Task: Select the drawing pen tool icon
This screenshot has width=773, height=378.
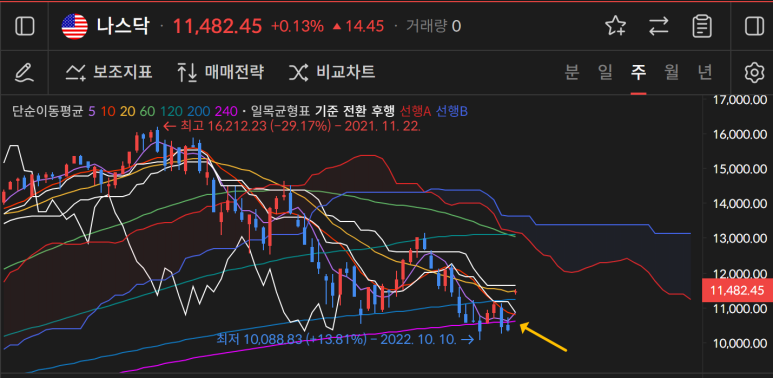Action: pyautogui.click(x=25, y=72)
